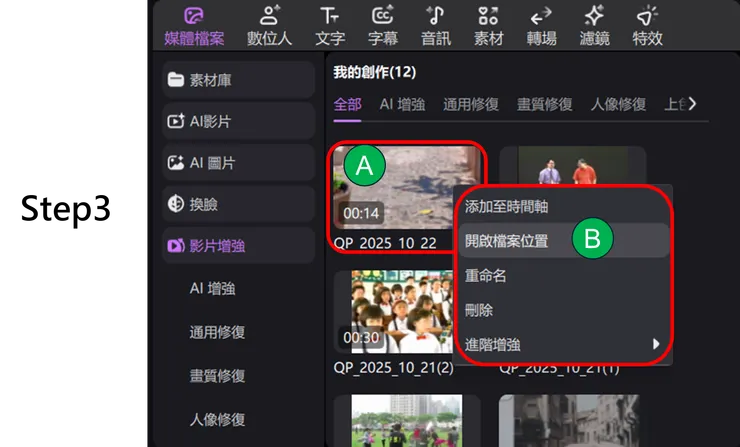Image resolution: width=740 pixels, height=447 pixels.
Task: Open the 字幕 subtitles panel
Action: tap(383, 26)
